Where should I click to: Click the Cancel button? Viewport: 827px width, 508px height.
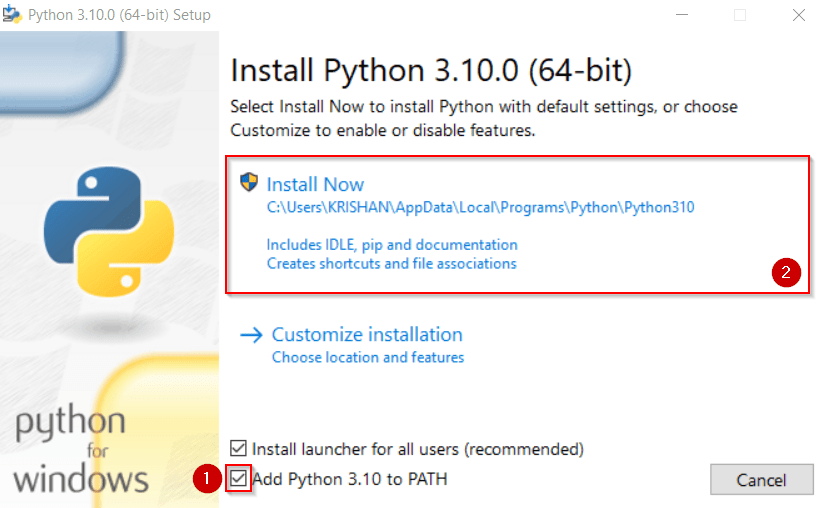coord(762,480)
